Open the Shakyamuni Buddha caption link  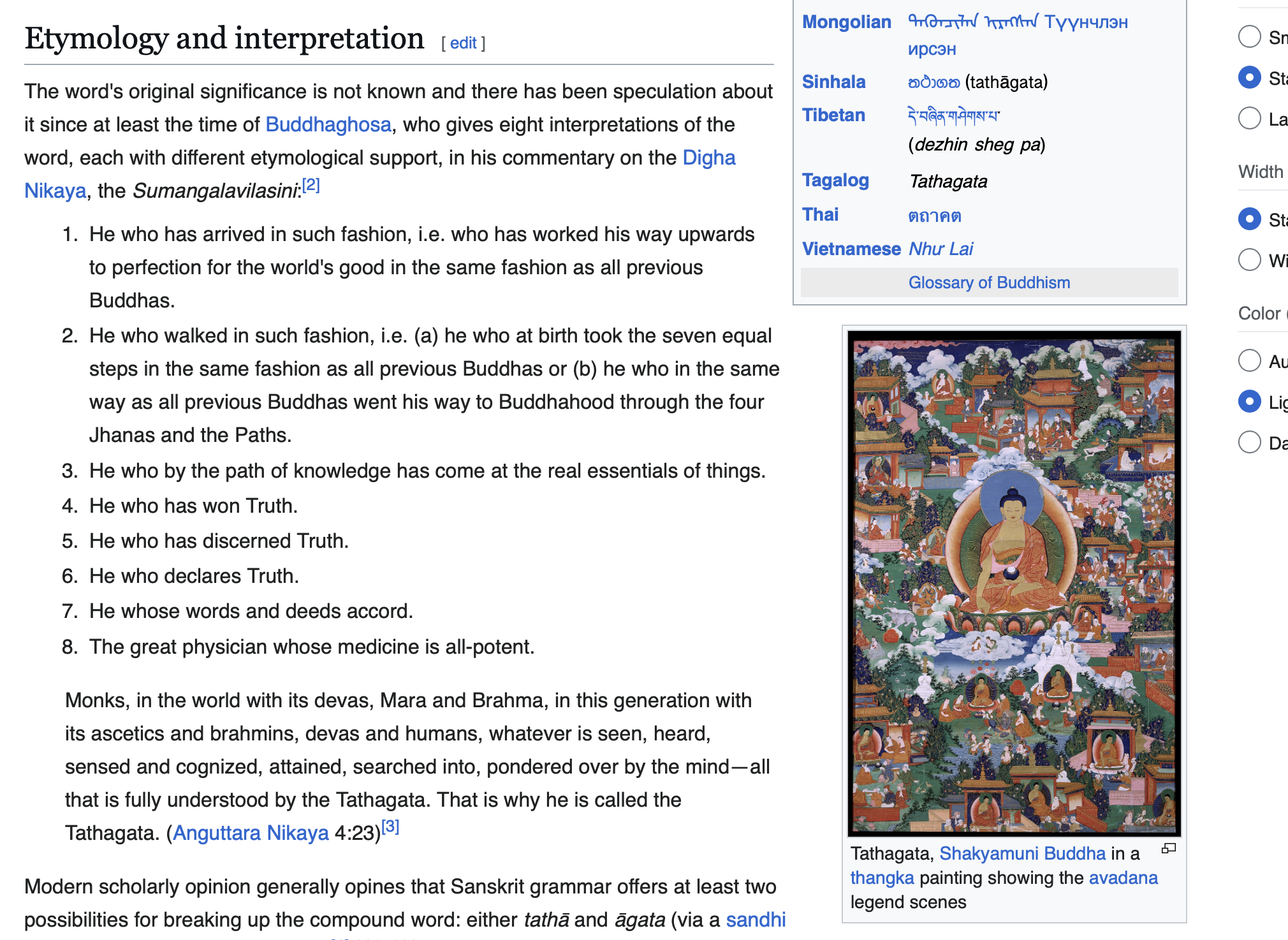(1022, 853)
